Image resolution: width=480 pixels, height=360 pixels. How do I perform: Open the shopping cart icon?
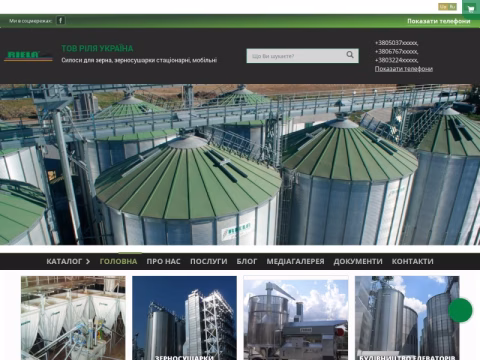[471, 9]
